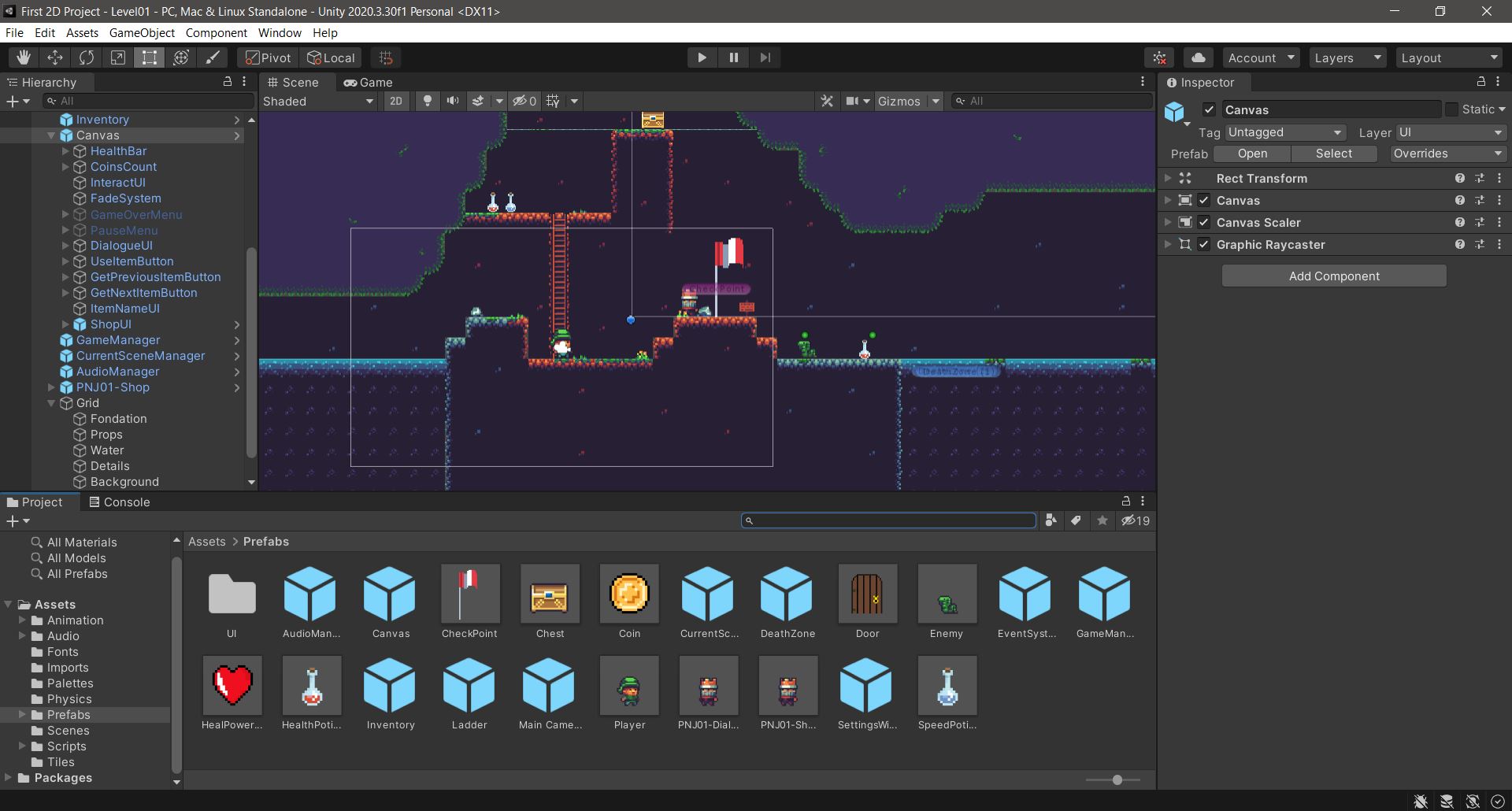The width and height of the screenshot is (1512, 811).
Task: Open the File menu
Action: (14, 33)
